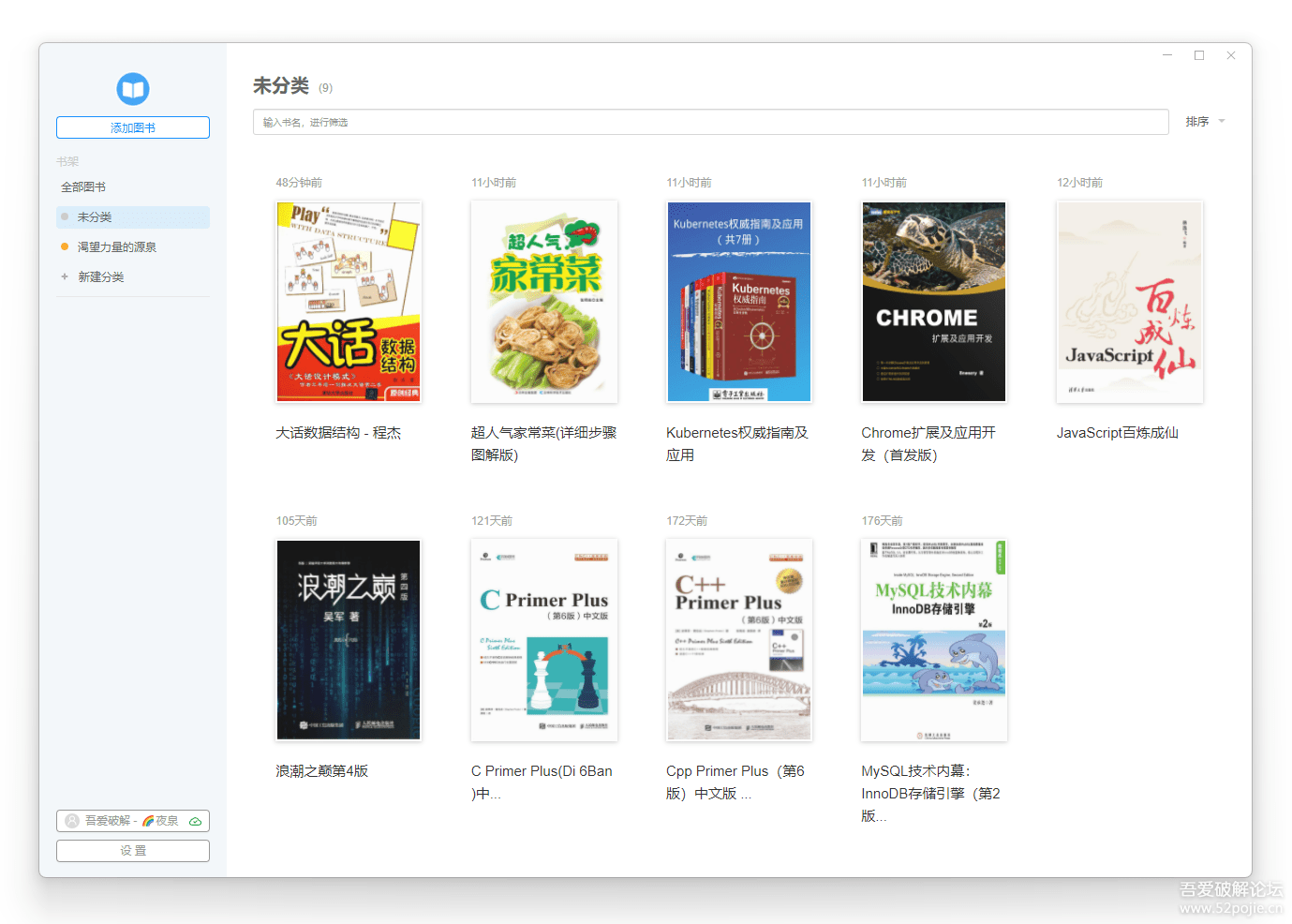Viewport: 1292px width, 924px height.
Task: Open the Kubernetes权威指南 book cover
Action: pyautogui.click(x=738, y=302)
